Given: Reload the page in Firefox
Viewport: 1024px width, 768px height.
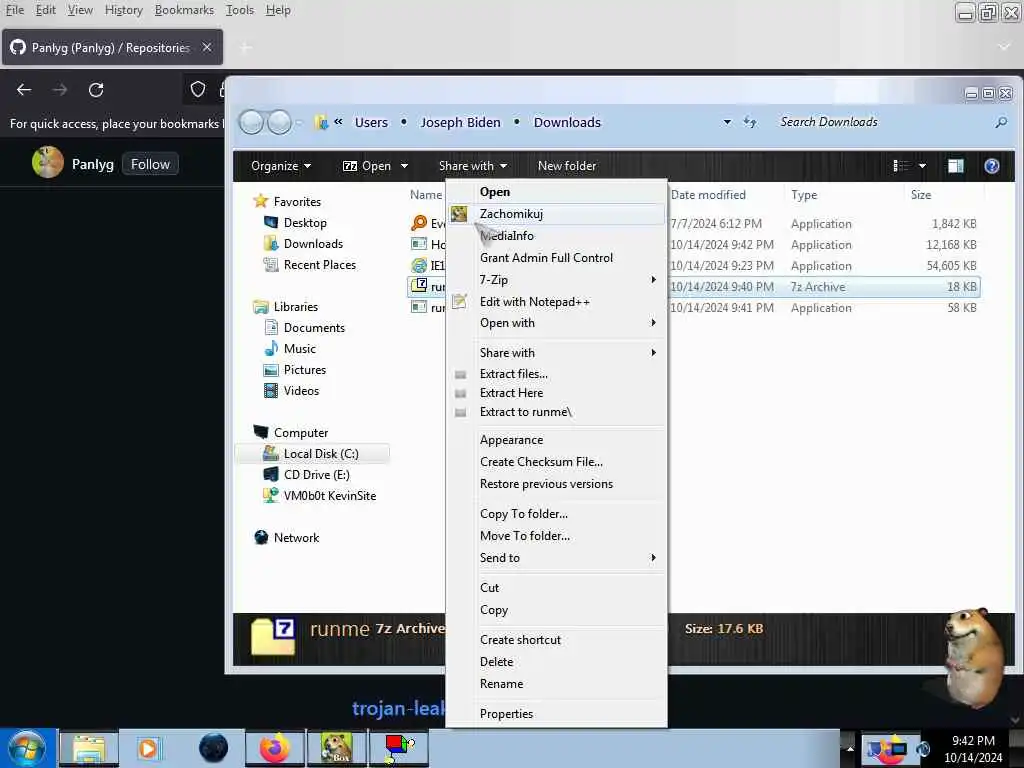Looking at the screenshot, I should (x=96, y=89).
